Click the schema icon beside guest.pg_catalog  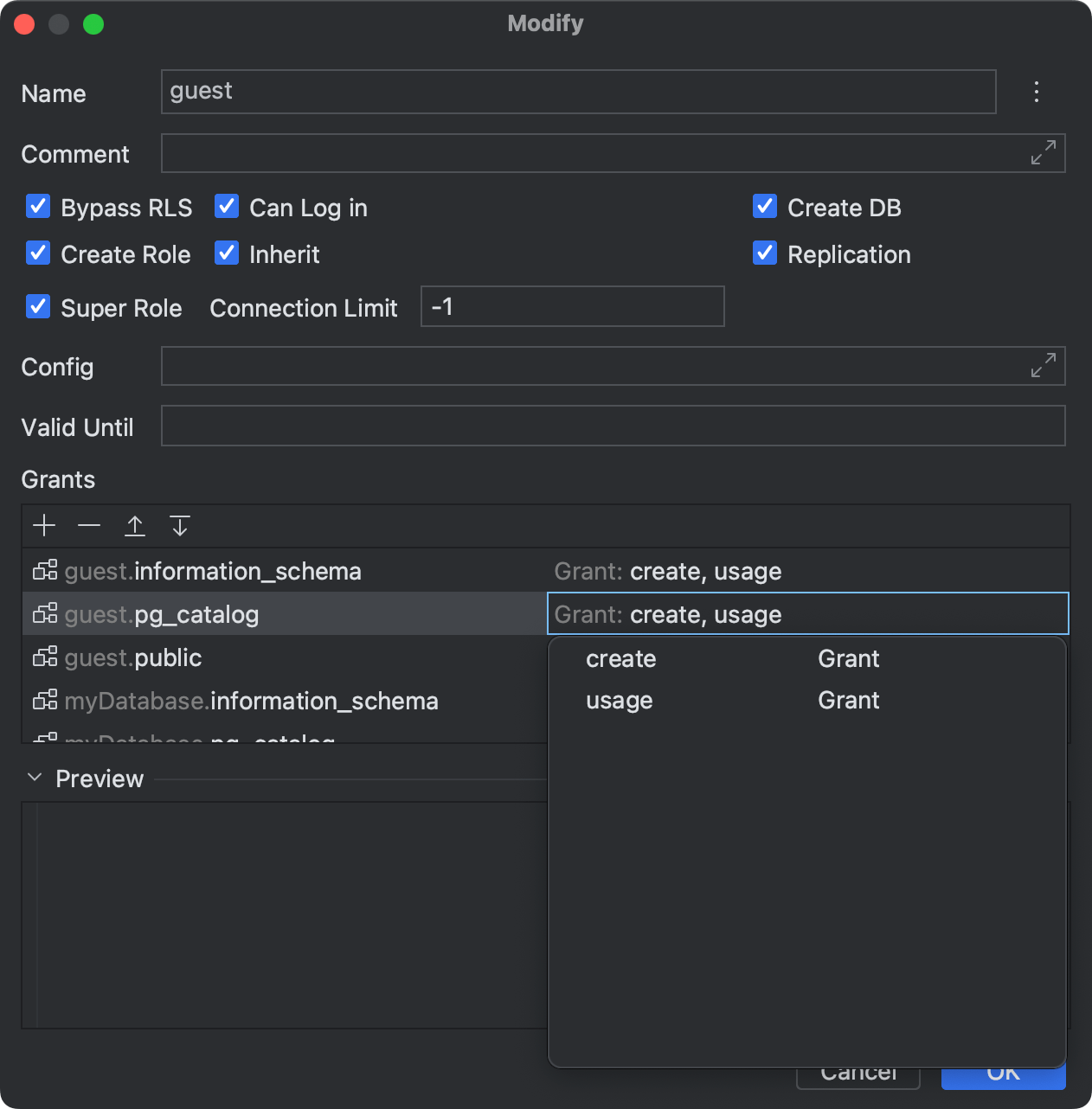44,613
